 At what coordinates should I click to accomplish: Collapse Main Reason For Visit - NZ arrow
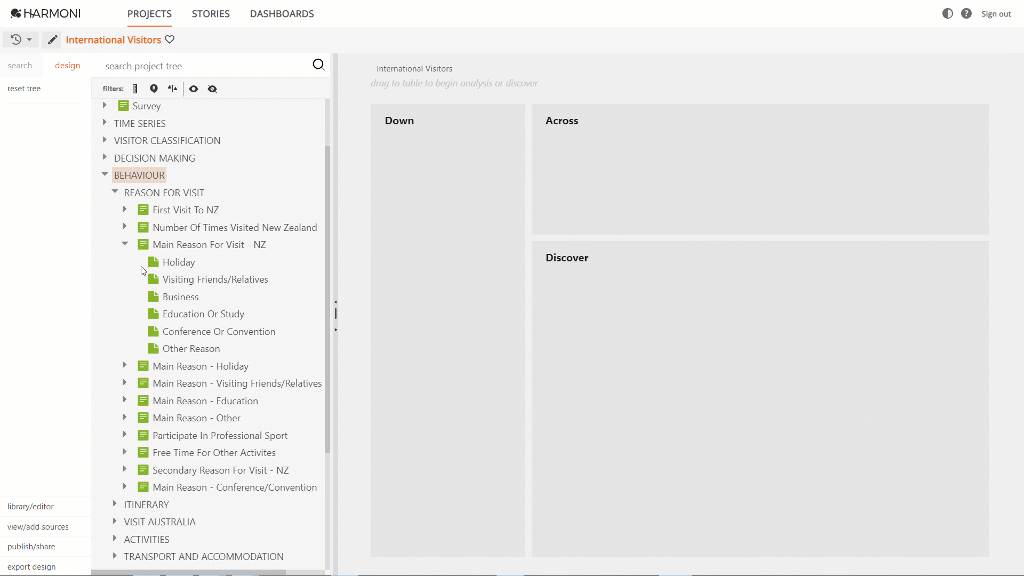coord(125,244)
